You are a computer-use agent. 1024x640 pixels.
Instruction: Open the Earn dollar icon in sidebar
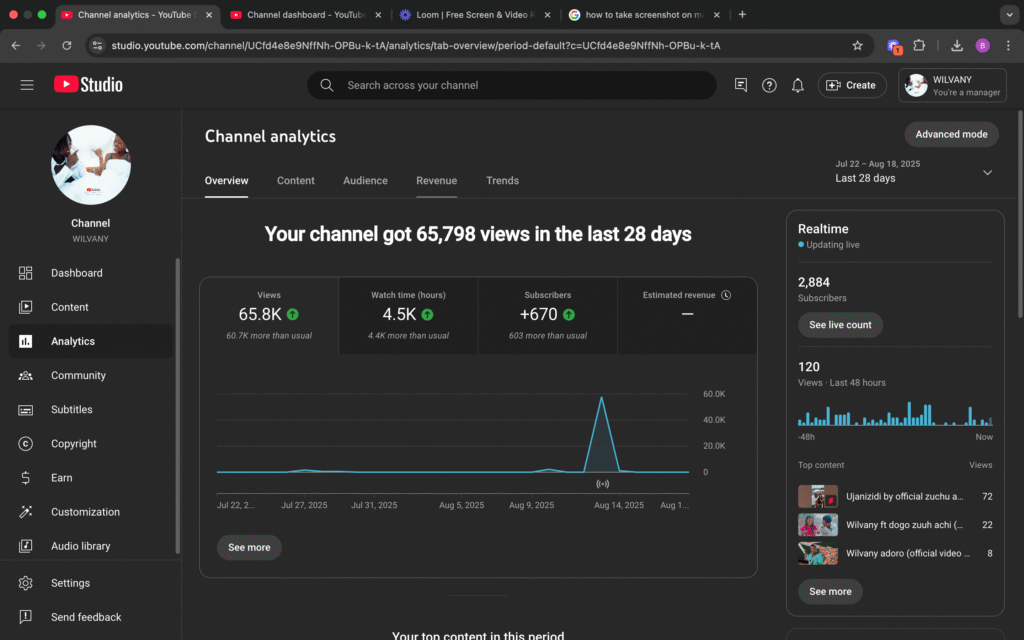pyautogui.click(x=27, y=478)
